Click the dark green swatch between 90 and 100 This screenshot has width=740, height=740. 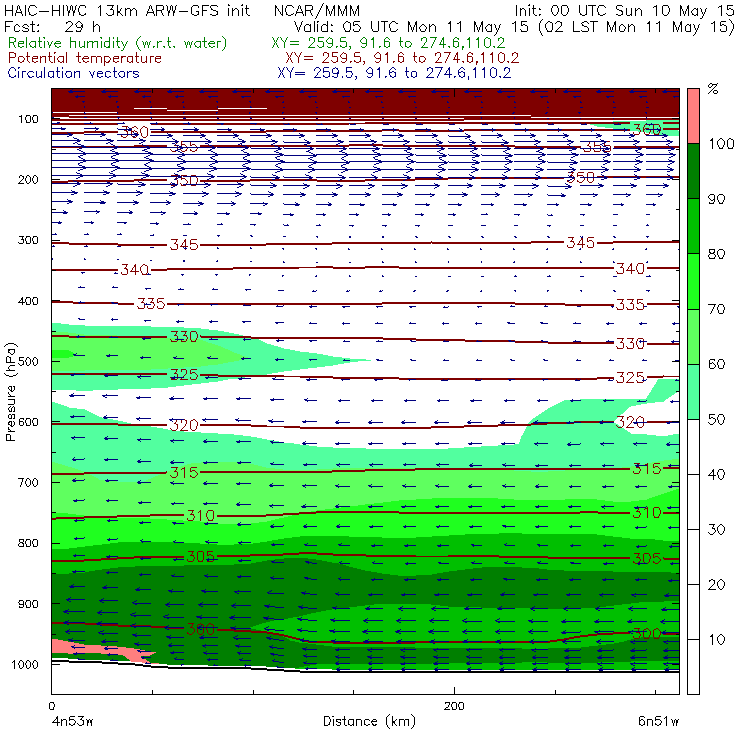[693, 171]
